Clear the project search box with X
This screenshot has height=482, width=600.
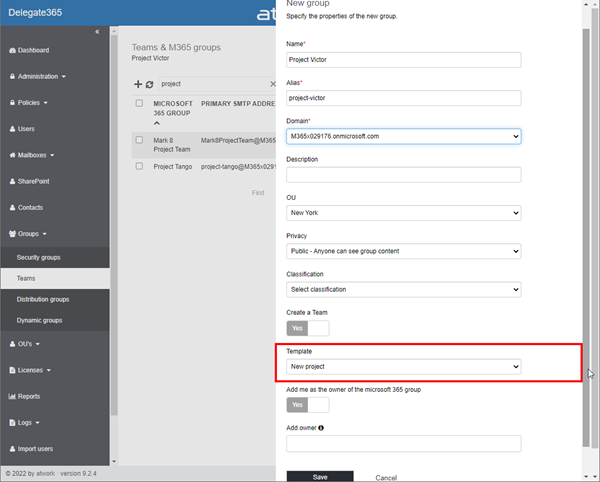click(273, 85)
